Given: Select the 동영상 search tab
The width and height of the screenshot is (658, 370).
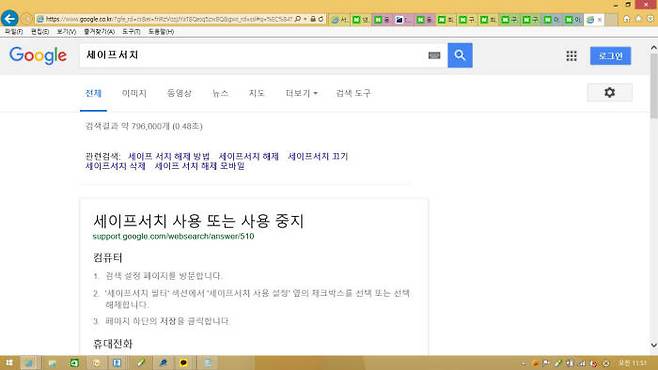Looking at the screenshot, I should point(179,93).
